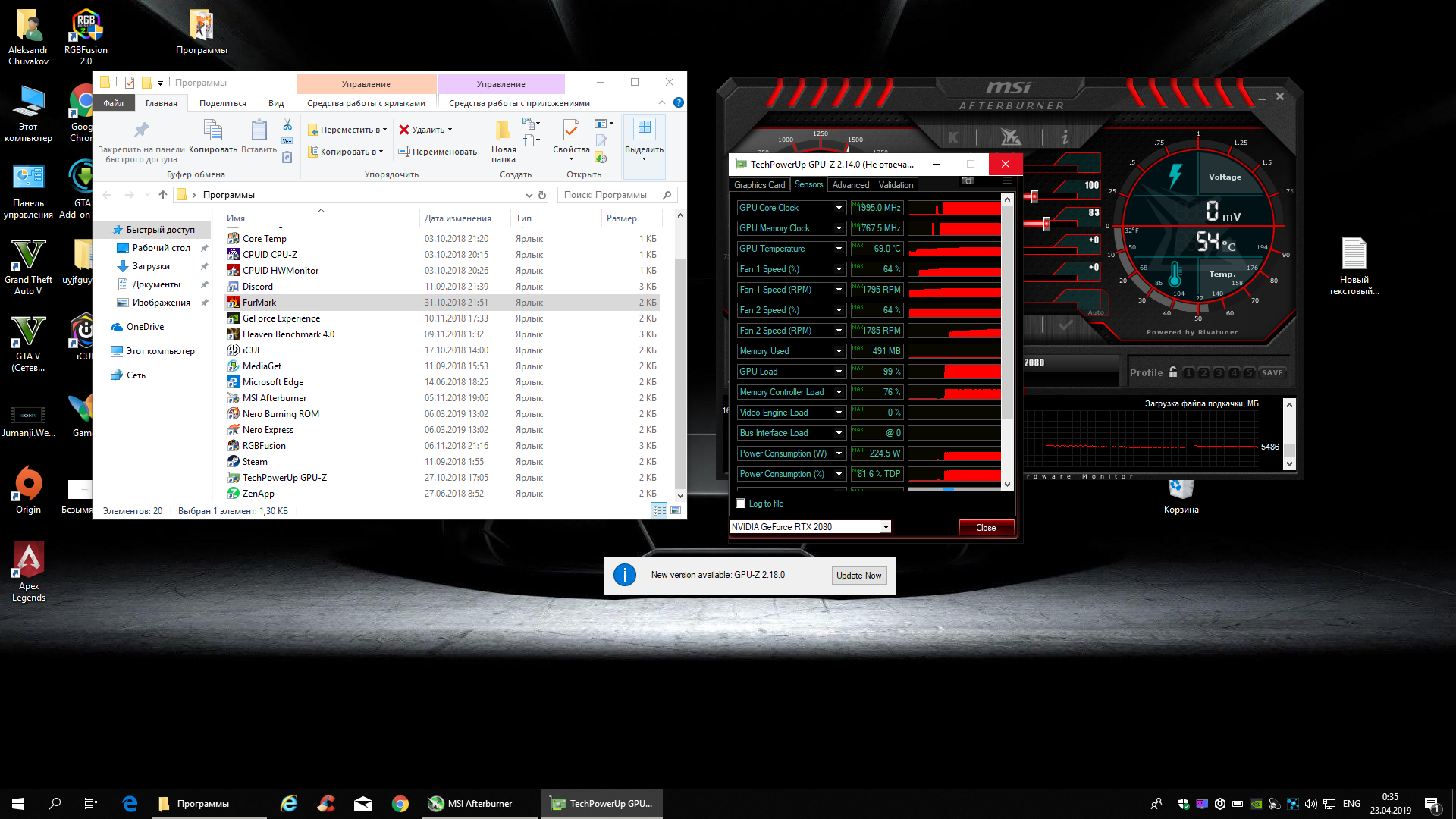This screenshot has height=819, width=1456.
Task: Open the Mail app from taskbar
Action: coord(363,804)
